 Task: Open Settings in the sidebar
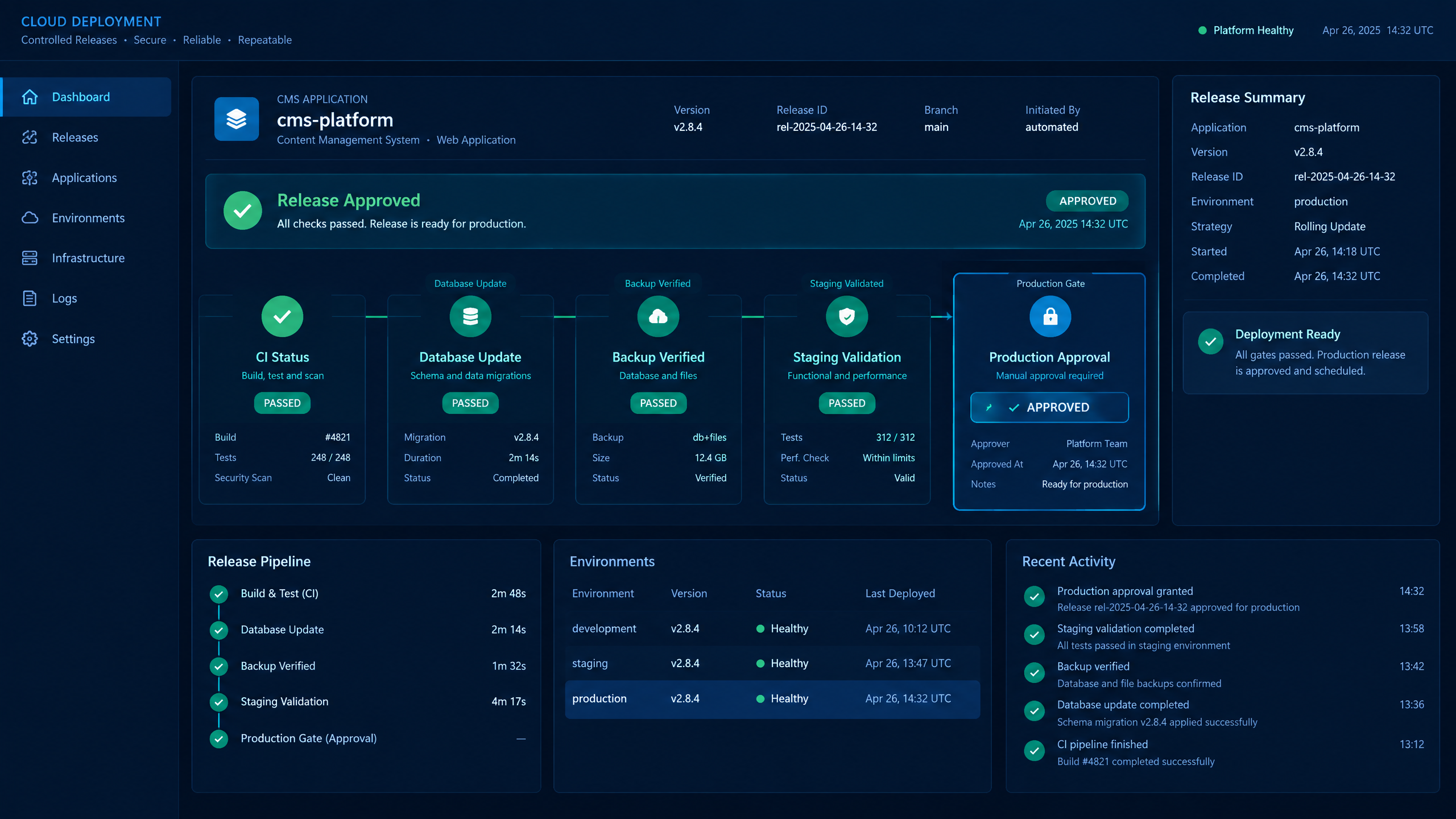click(x=86, y=338)
